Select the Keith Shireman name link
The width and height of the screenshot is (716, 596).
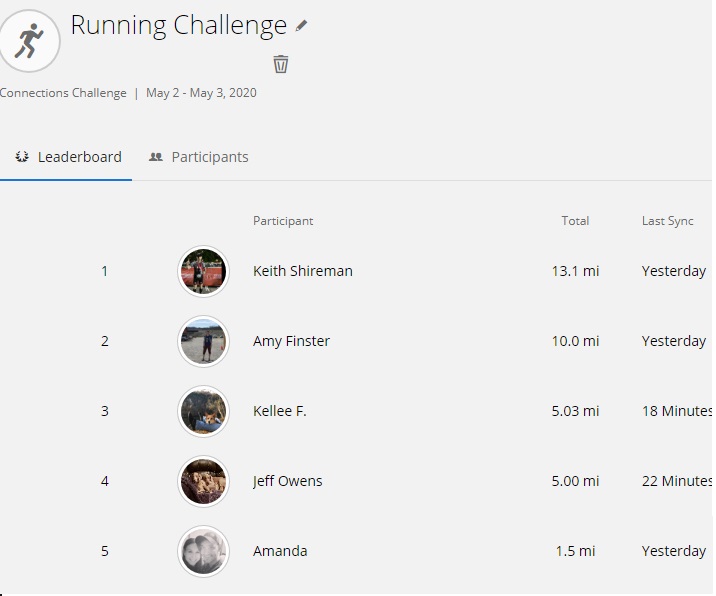coord(303,271)
